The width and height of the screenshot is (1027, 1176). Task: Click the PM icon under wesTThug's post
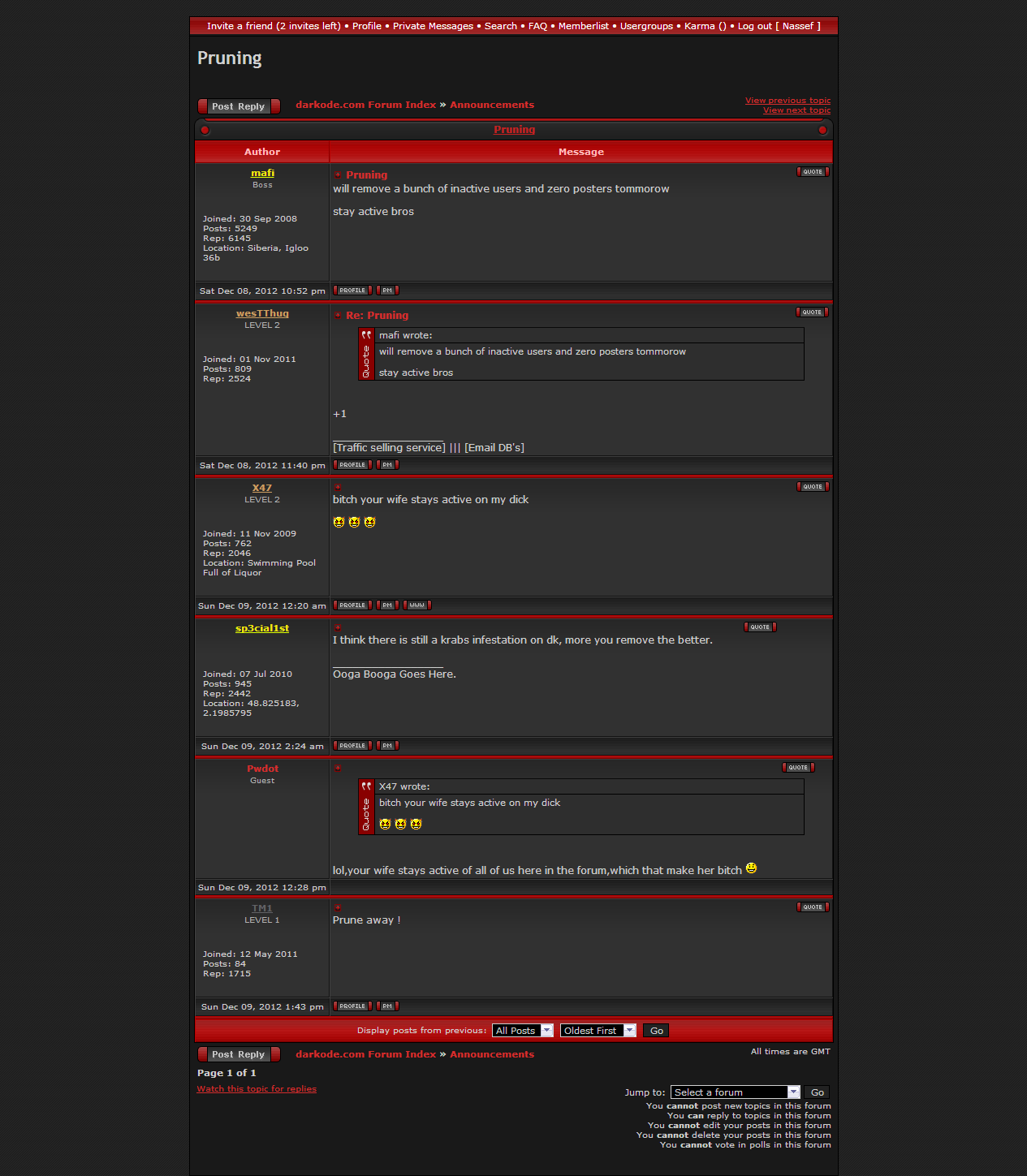387,465
